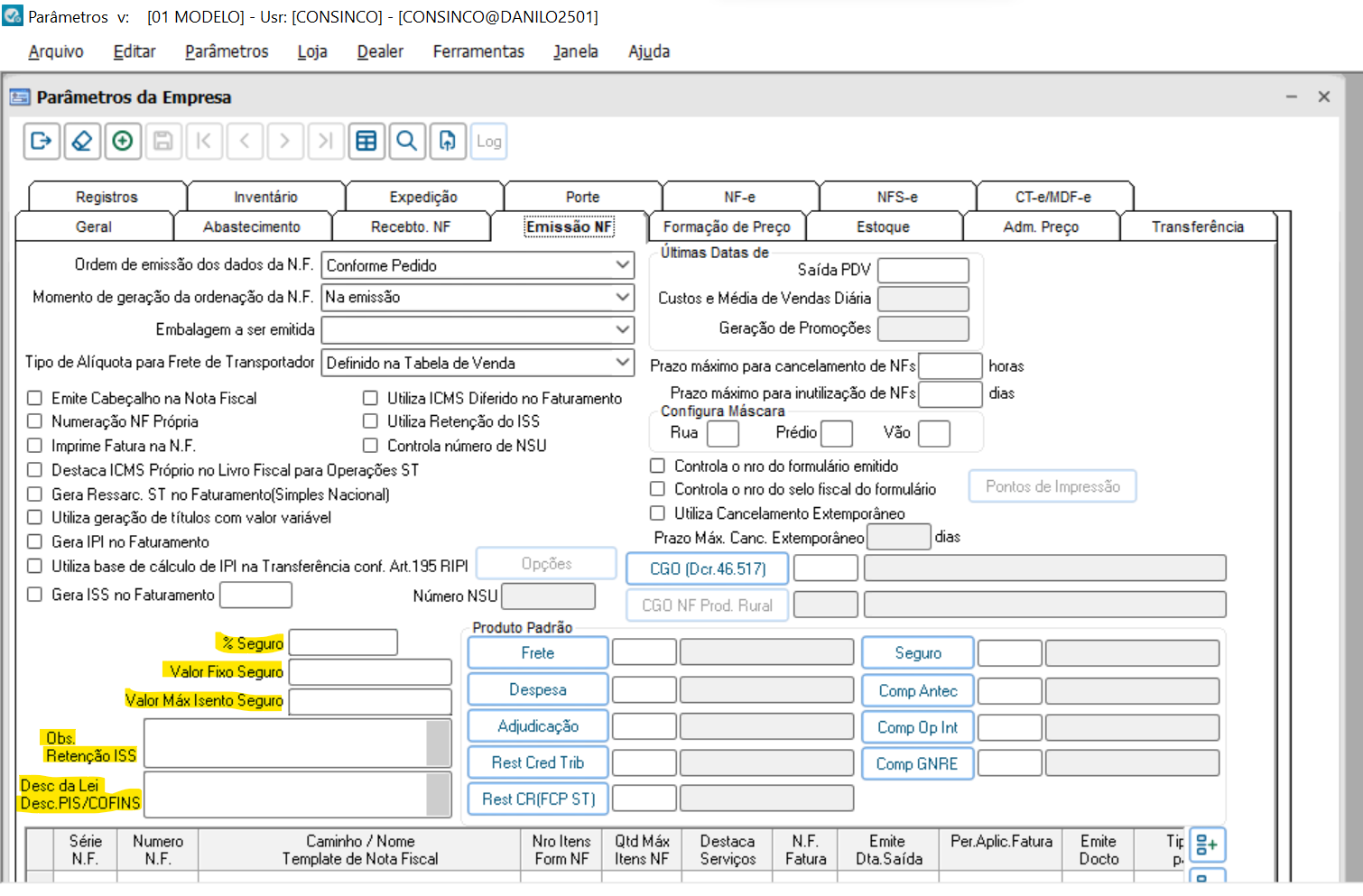
Task: Check Utiliza Retenção do ISS
Action: coord(370,421)
